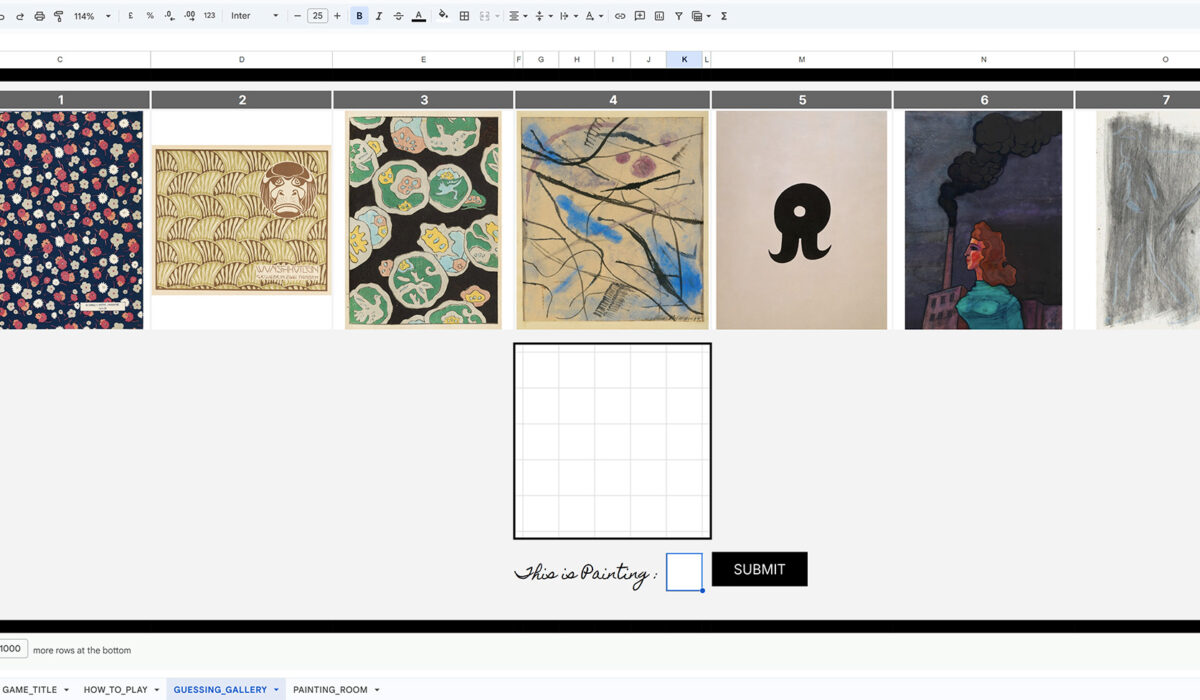Open the fill color picker
The image size is (1200, 700).
(443, 16)
